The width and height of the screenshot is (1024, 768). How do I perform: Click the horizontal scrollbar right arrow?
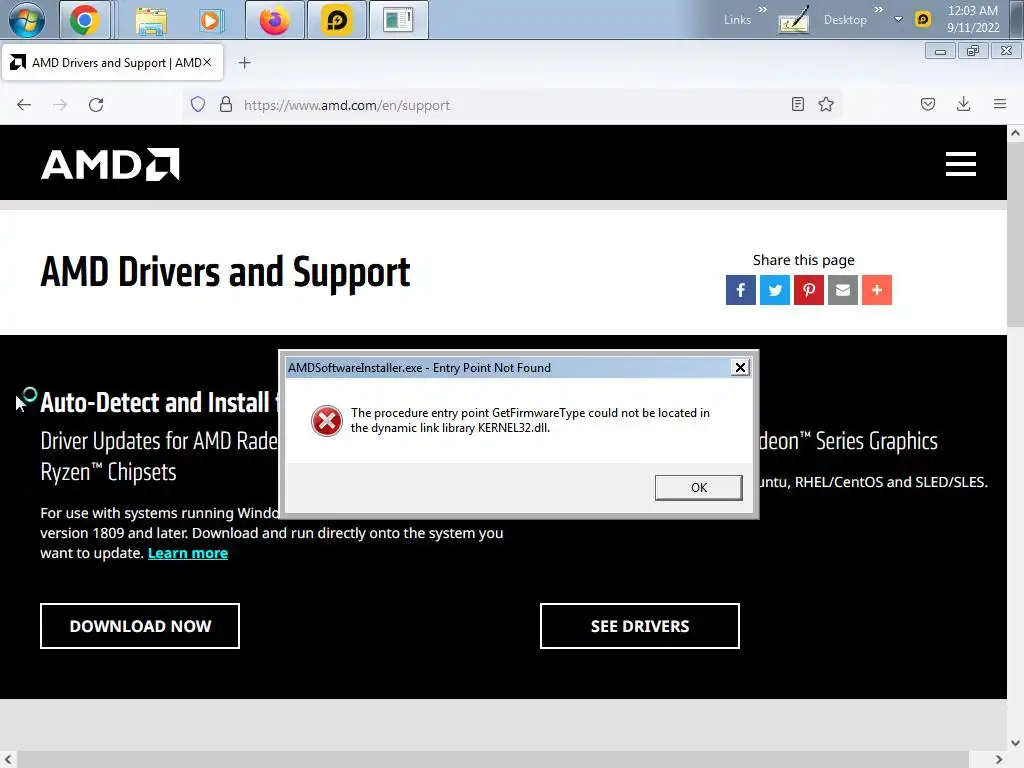[999, 760]
